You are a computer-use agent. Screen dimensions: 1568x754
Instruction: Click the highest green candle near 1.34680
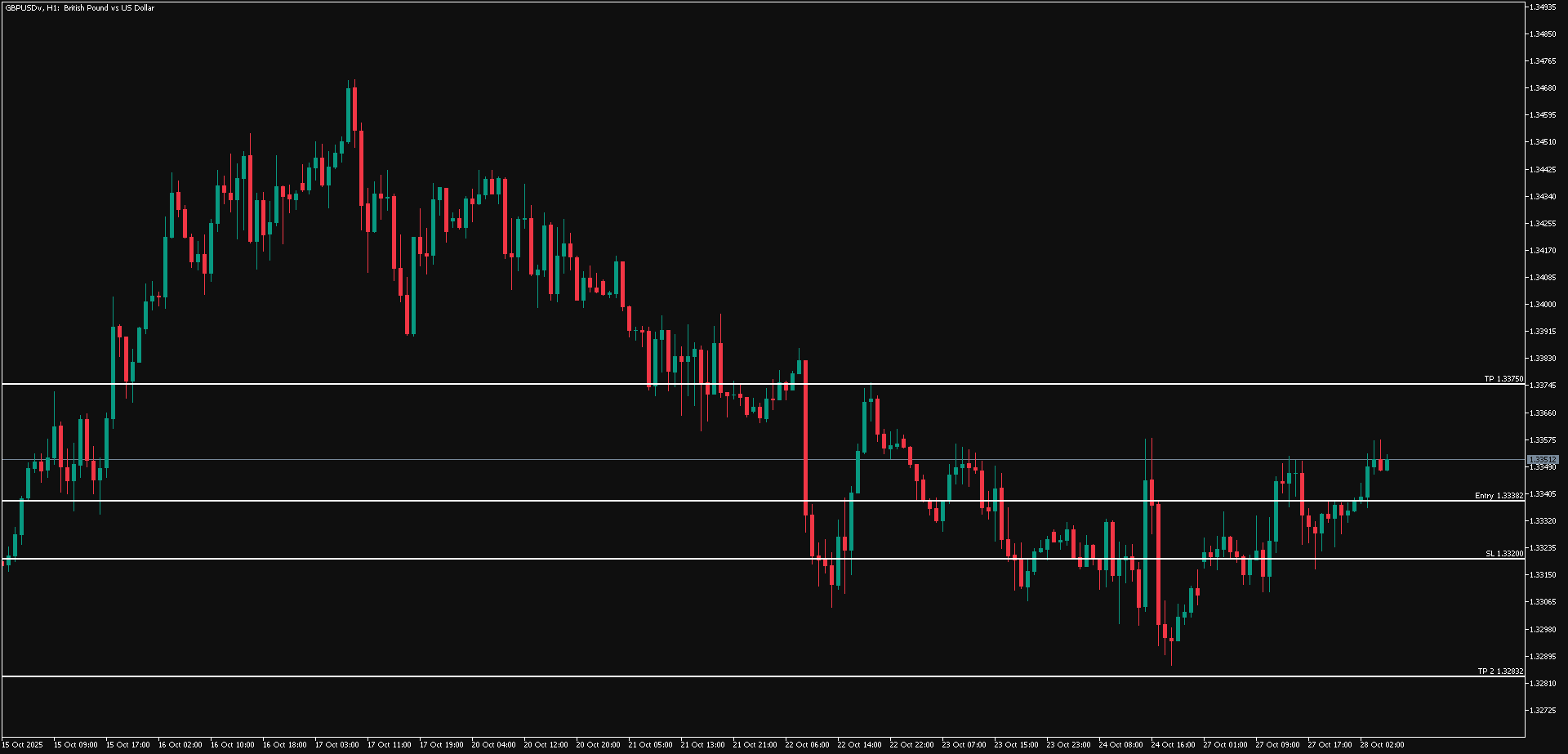click(x=349, y=114)
